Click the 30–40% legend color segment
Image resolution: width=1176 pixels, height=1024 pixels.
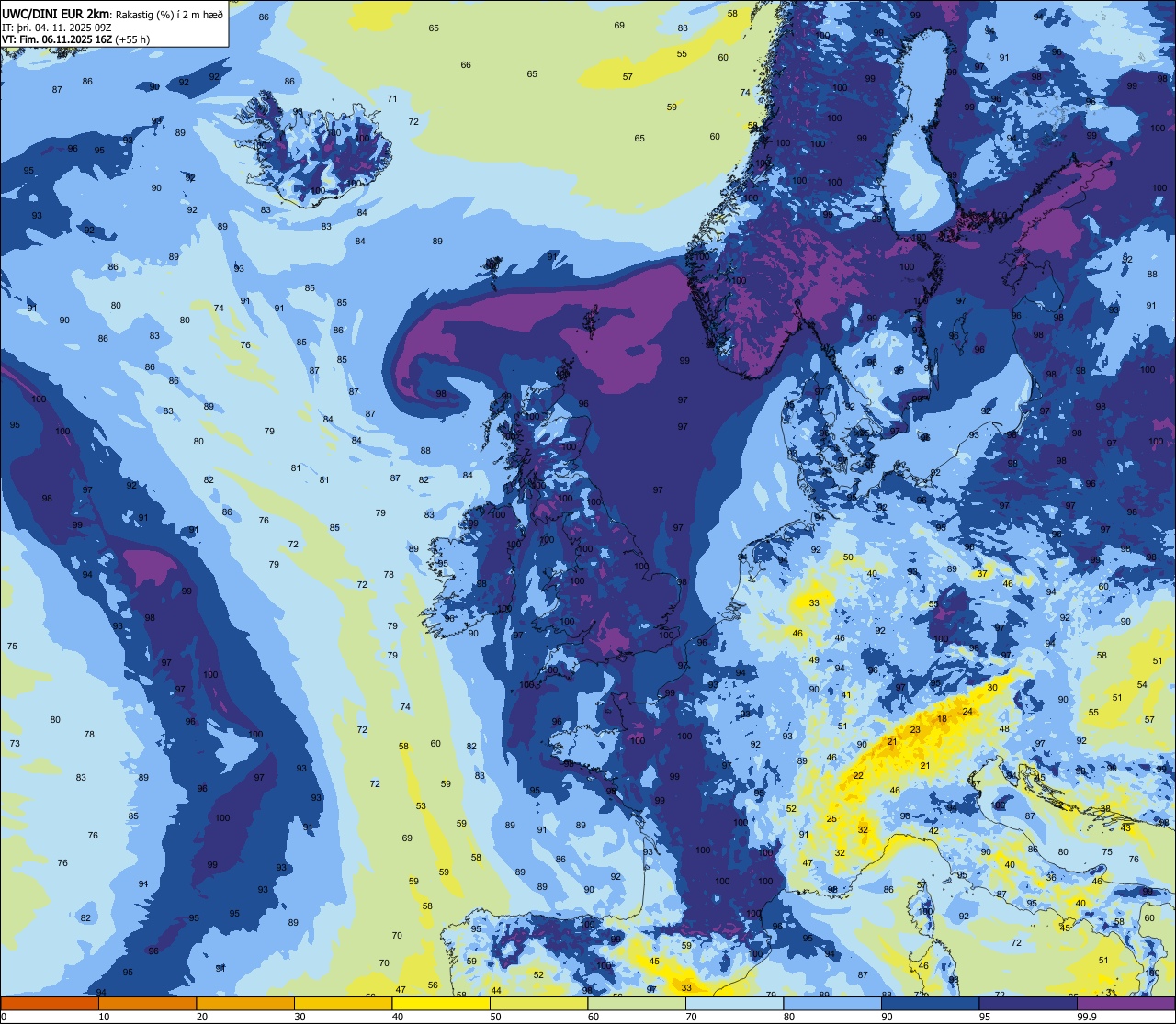(343, 1003)
